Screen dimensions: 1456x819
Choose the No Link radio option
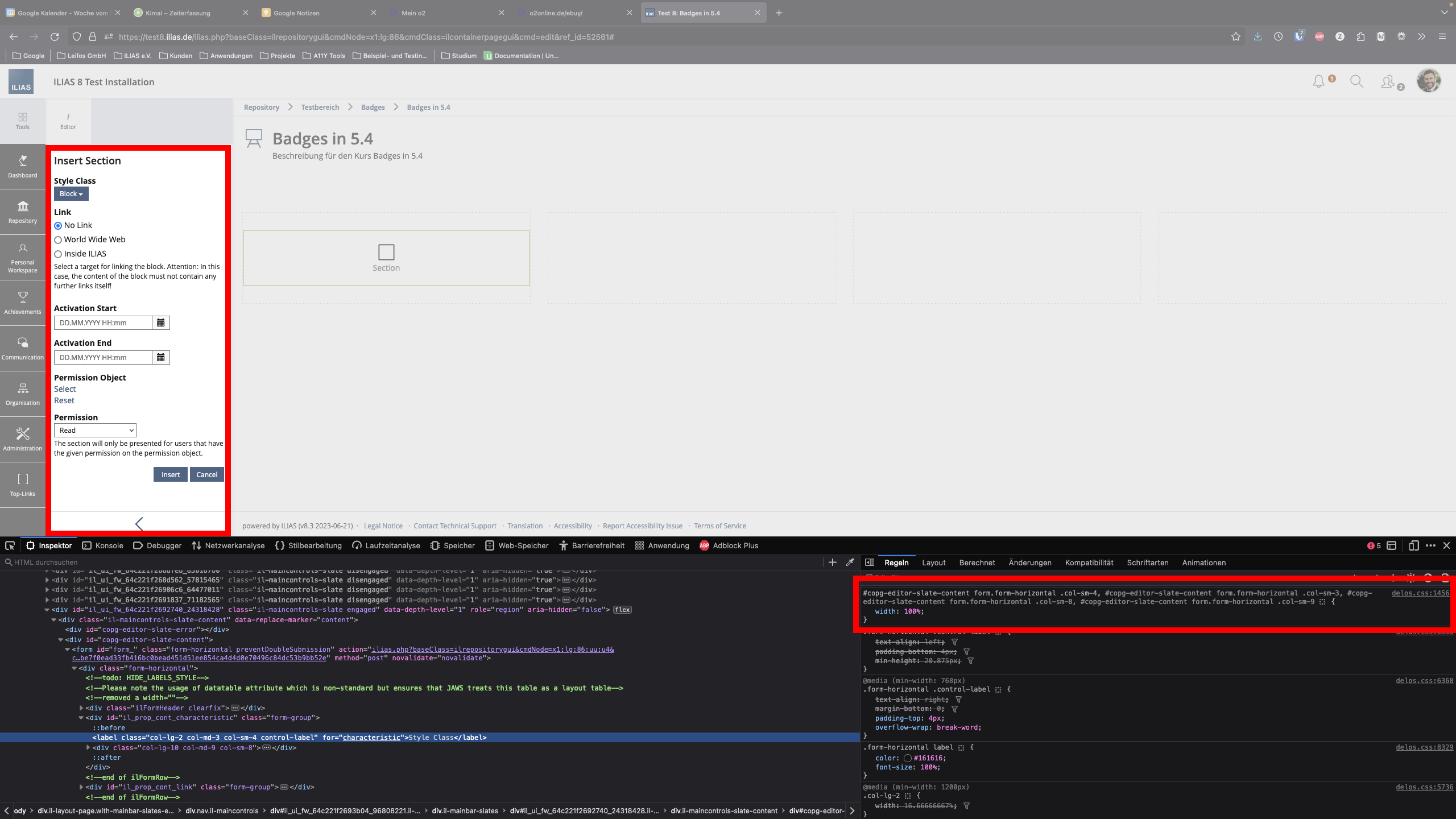click(58, 226)
